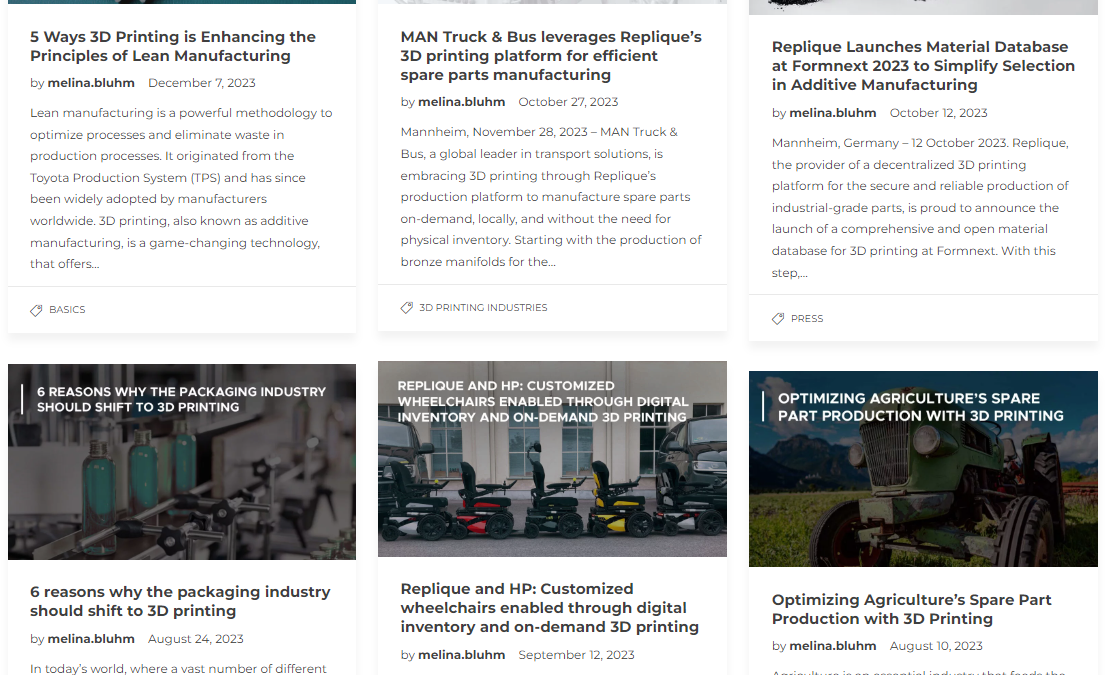Click the green tractor agriculture thumbnail
The height and width of the screenshot is (675, 1116).
[x=923, y=469]
